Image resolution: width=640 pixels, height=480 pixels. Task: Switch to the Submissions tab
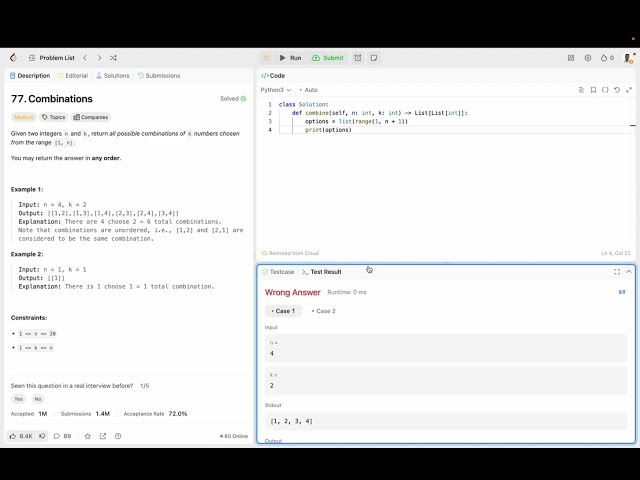click(x=159, y=76)
